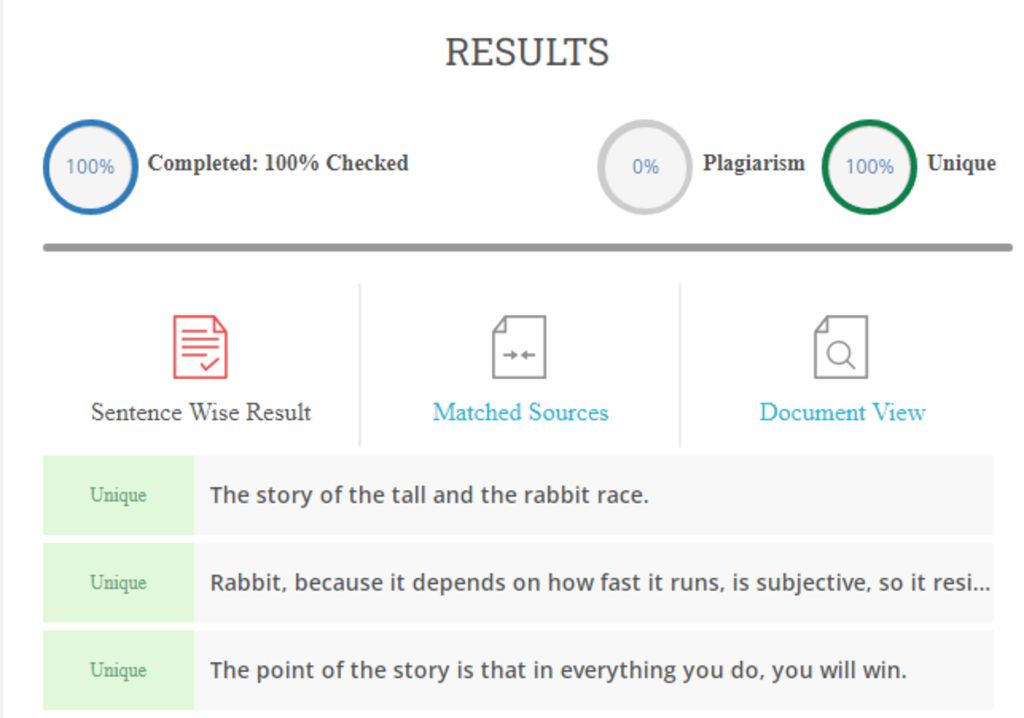The image size is (1024, 718).
Task: Click the Matched Sources document icon
Action: (x=519, y=347)
